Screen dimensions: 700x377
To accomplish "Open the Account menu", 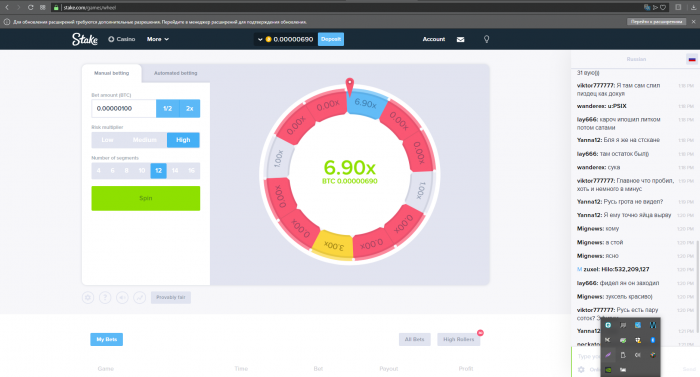I will click(433, 39).
